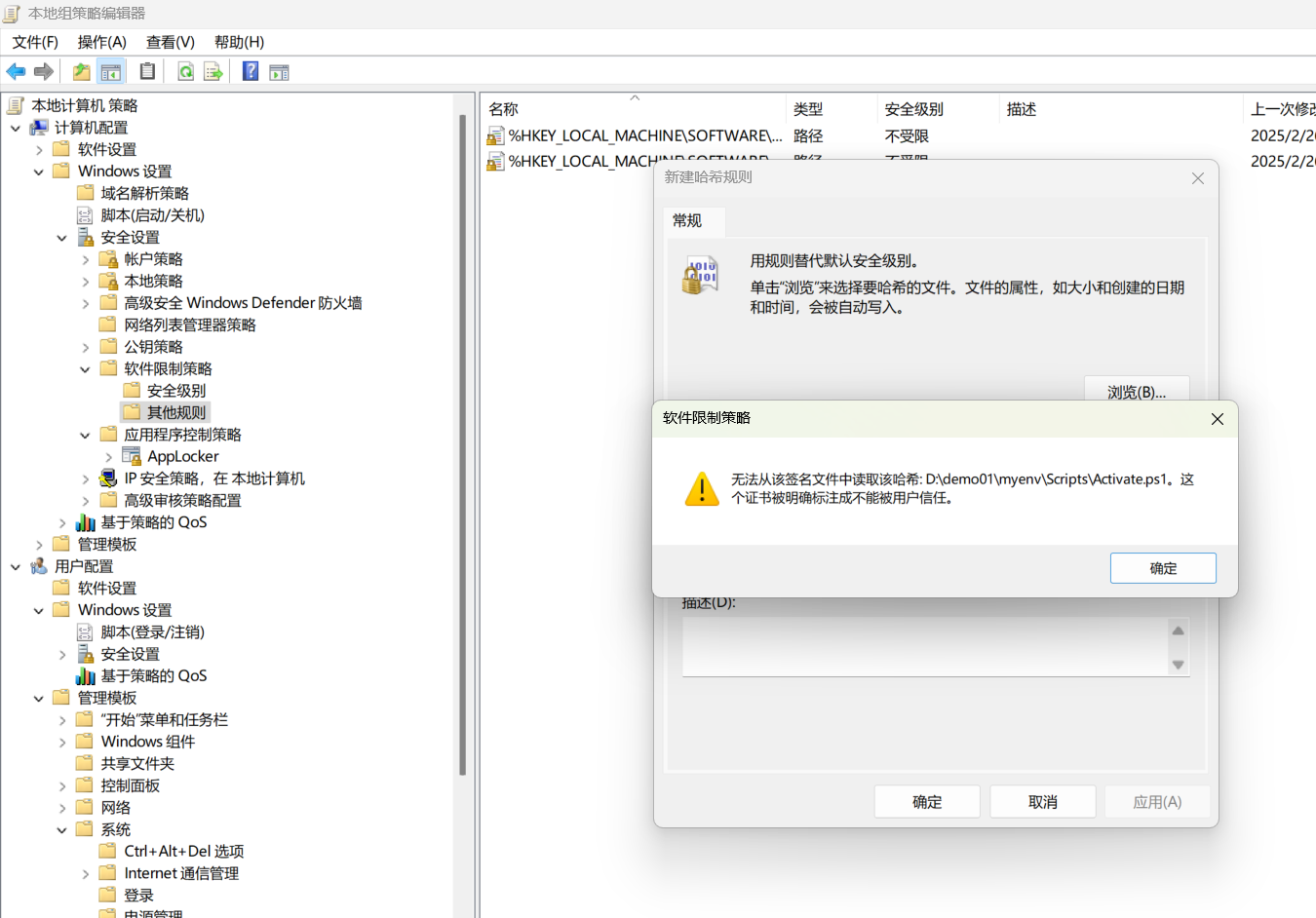
Task: Open the 操作(A) menu
Action: (102, 42)
